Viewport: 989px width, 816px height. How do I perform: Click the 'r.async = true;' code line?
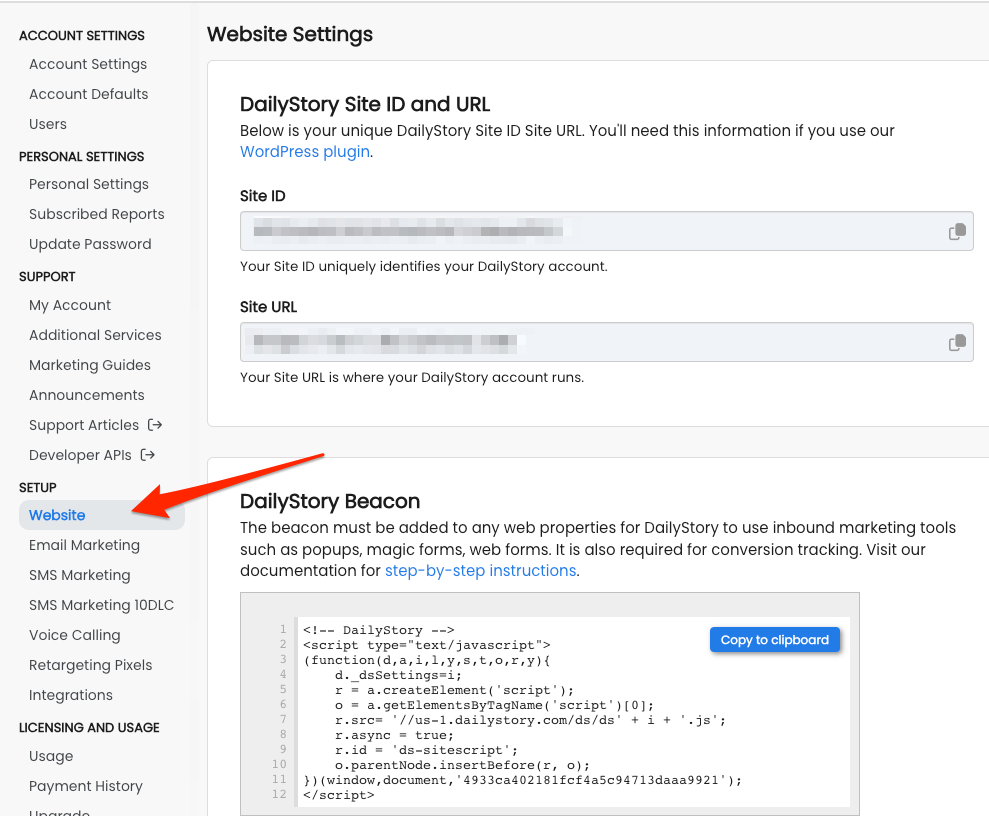(x=394, y=735)
